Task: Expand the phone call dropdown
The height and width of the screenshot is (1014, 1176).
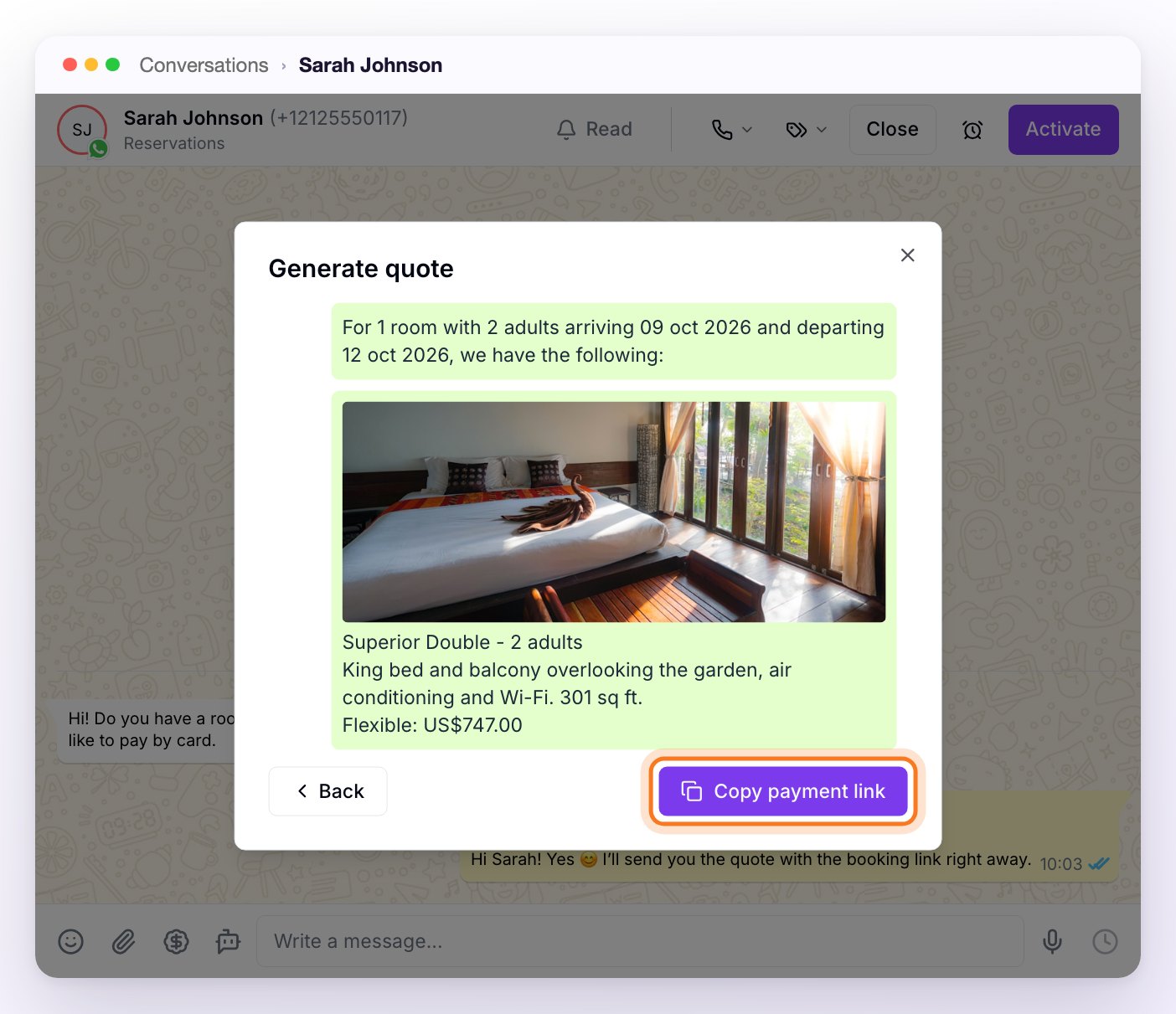Action: 731,130
